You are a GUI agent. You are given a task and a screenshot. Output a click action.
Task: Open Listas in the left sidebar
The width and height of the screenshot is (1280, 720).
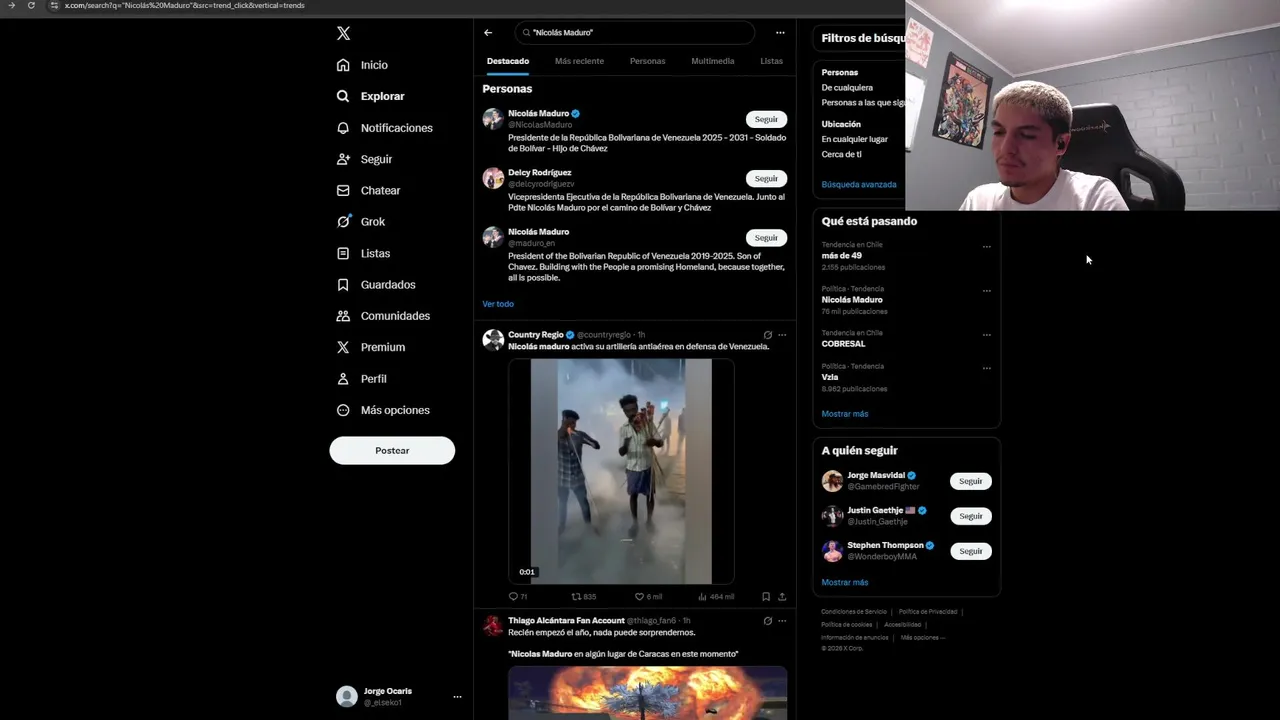pos(363,253)
